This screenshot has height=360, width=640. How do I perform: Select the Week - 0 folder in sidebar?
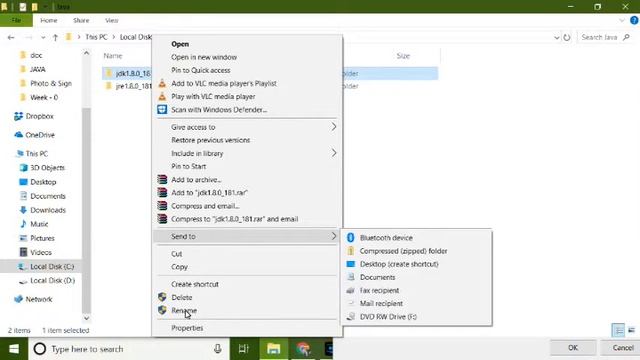pyautogui.click(x=44, y=97)
